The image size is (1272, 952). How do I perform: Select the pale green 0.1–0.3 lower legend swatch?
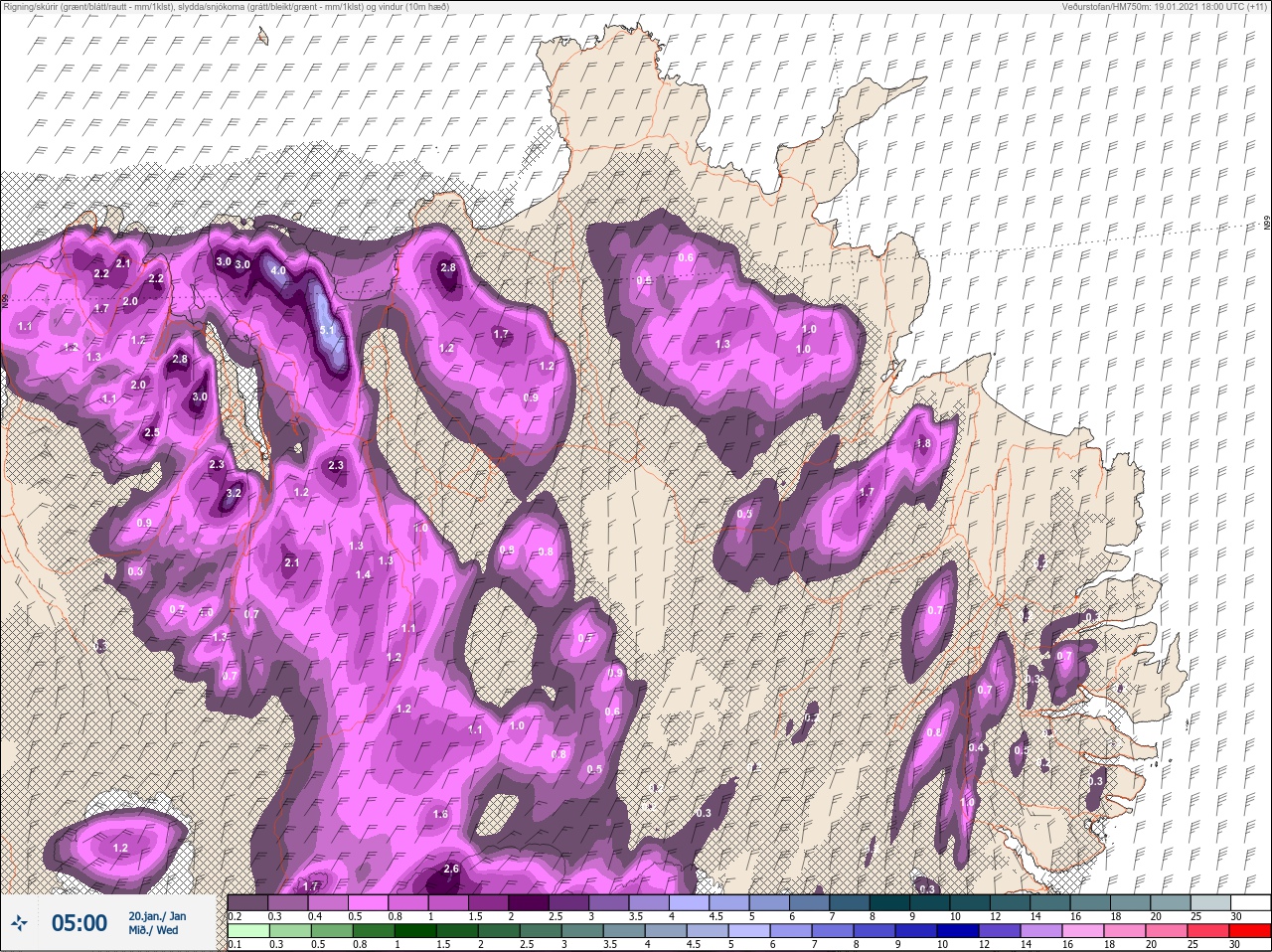pyautogui.click(x=248, y=931)
